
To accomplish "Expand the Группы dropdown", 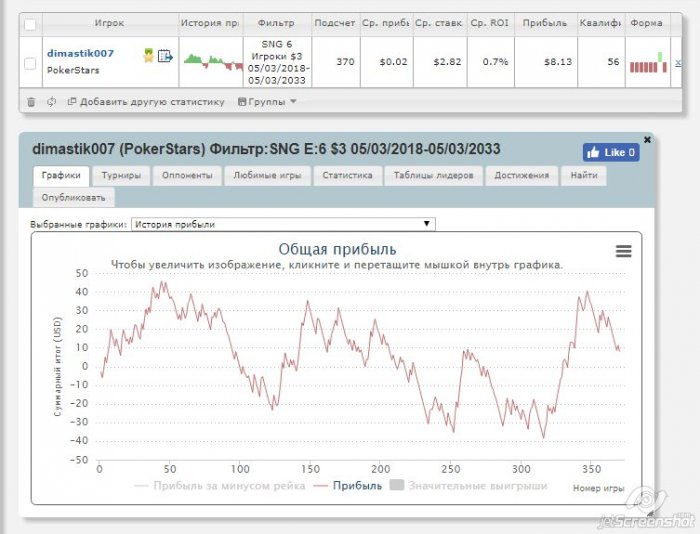I will [x=267, y=102].
